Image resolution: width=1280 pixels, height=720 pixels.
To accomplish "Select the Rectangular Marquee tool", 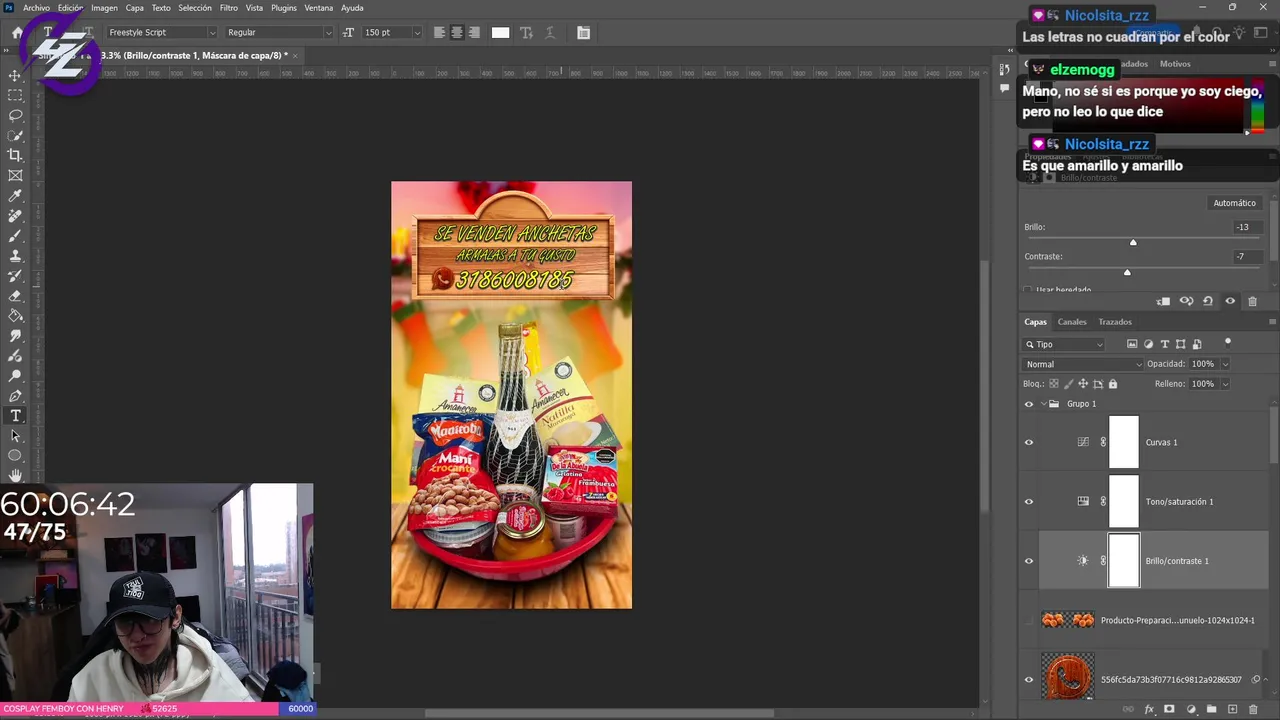I will (x=15, y=95).
